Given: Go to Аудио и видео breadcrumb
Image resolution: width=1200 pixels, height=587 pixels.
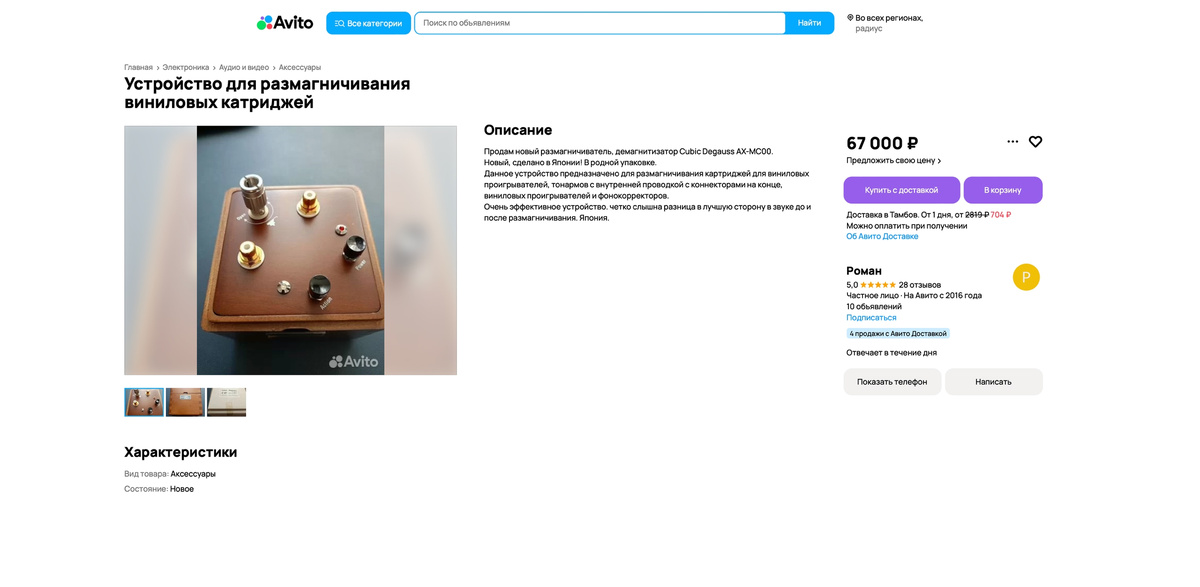Looking at the screenshot, I should point(244,67).
